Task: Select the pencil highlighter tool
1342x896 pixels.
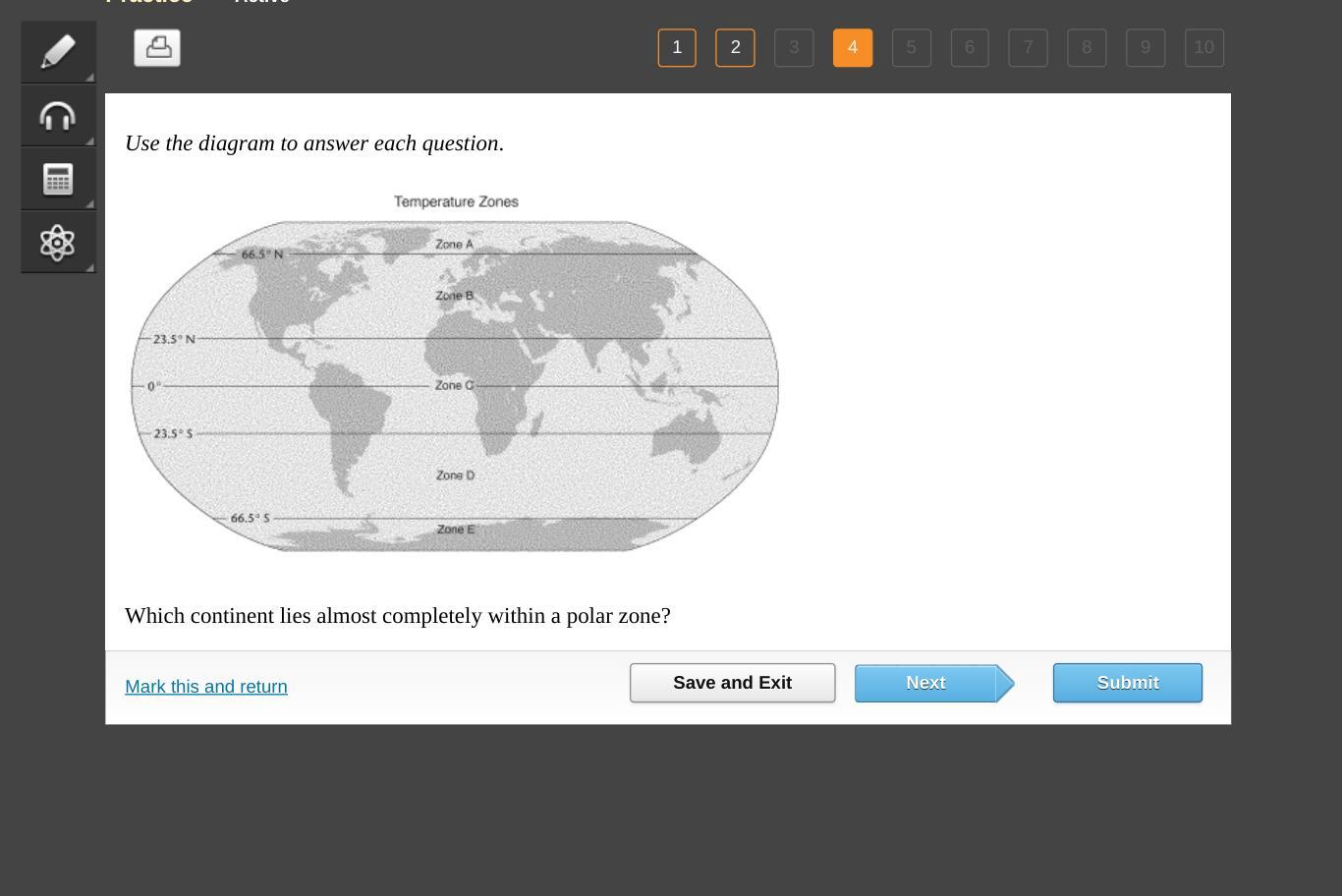Action: click(58, 52)
